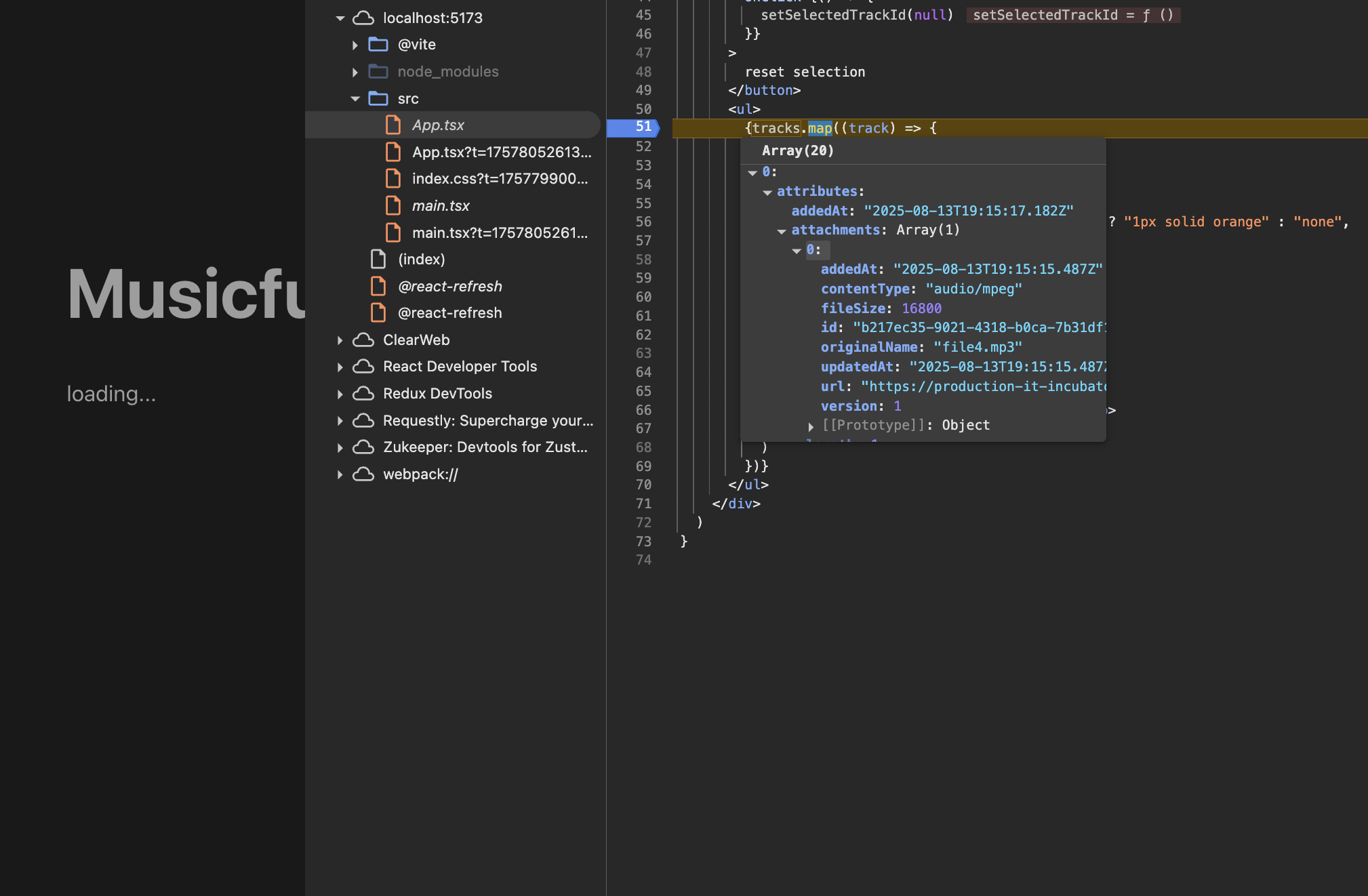Click the localhost:5173 cloud icon
This screenshot has height=896, width=1368.
click(363, 18)
